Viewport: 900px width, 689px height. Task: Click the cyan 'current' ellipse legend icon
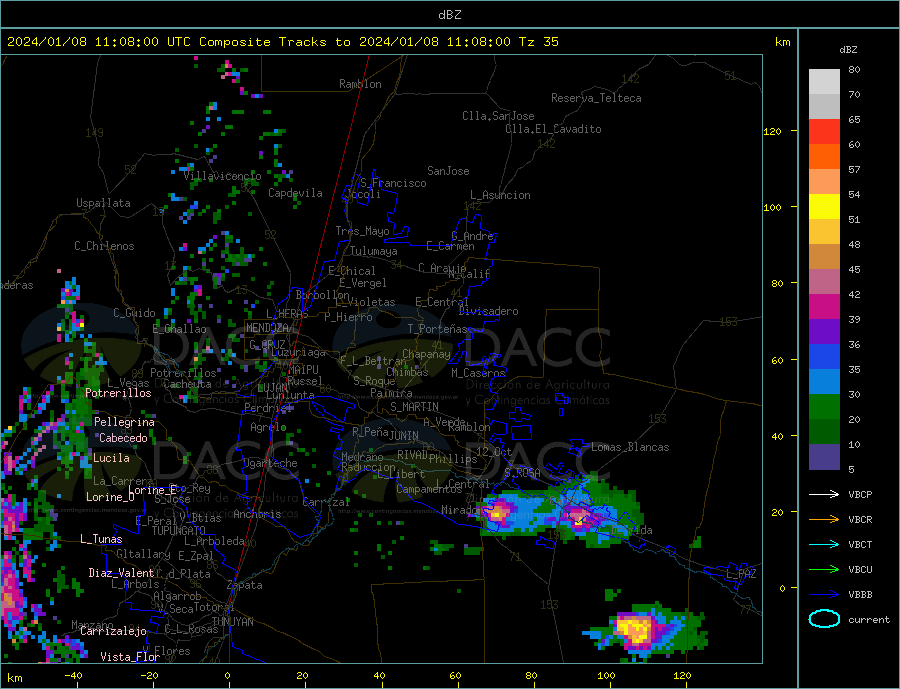(x=824, y=619)
